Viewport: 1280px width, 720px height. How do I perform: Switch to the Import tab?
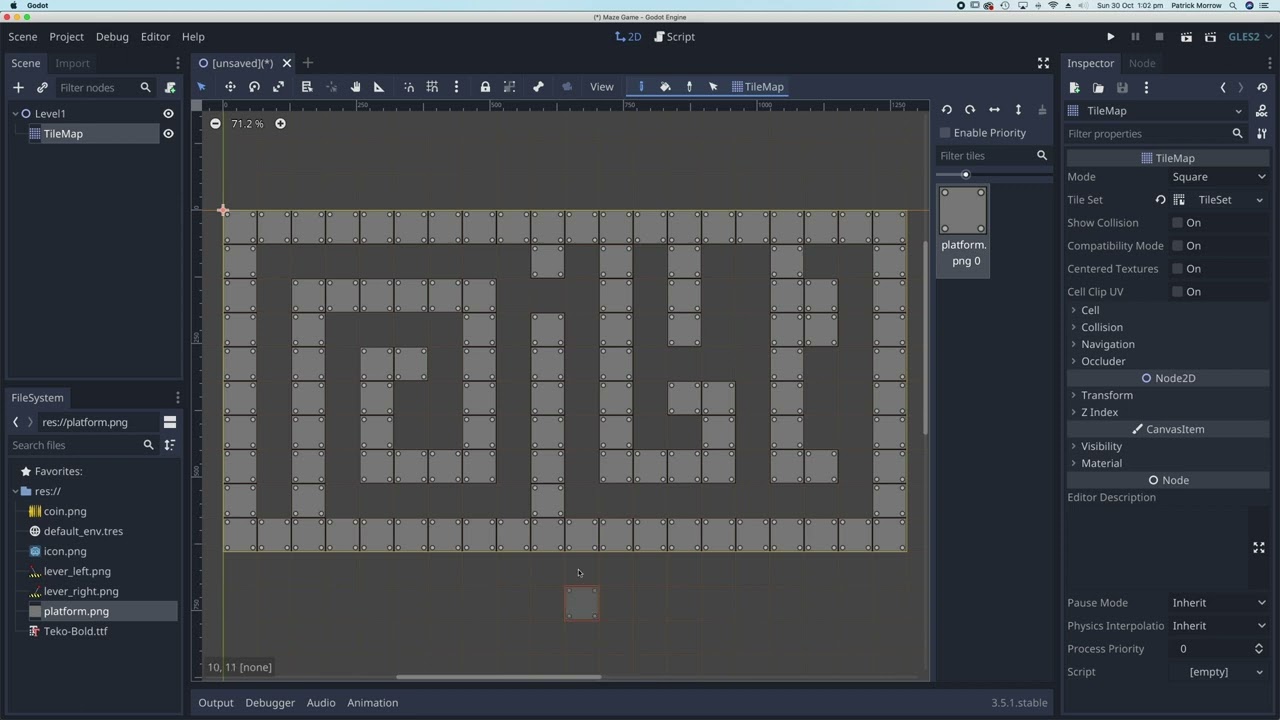click(x=72, y=63)
